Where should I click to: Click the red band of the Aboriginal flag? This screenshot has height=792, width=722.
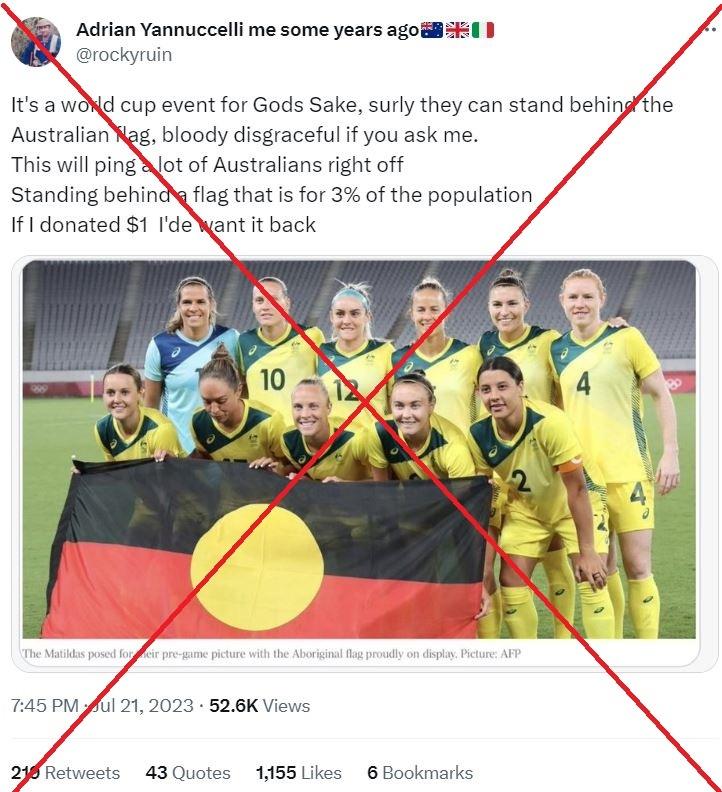263,593
